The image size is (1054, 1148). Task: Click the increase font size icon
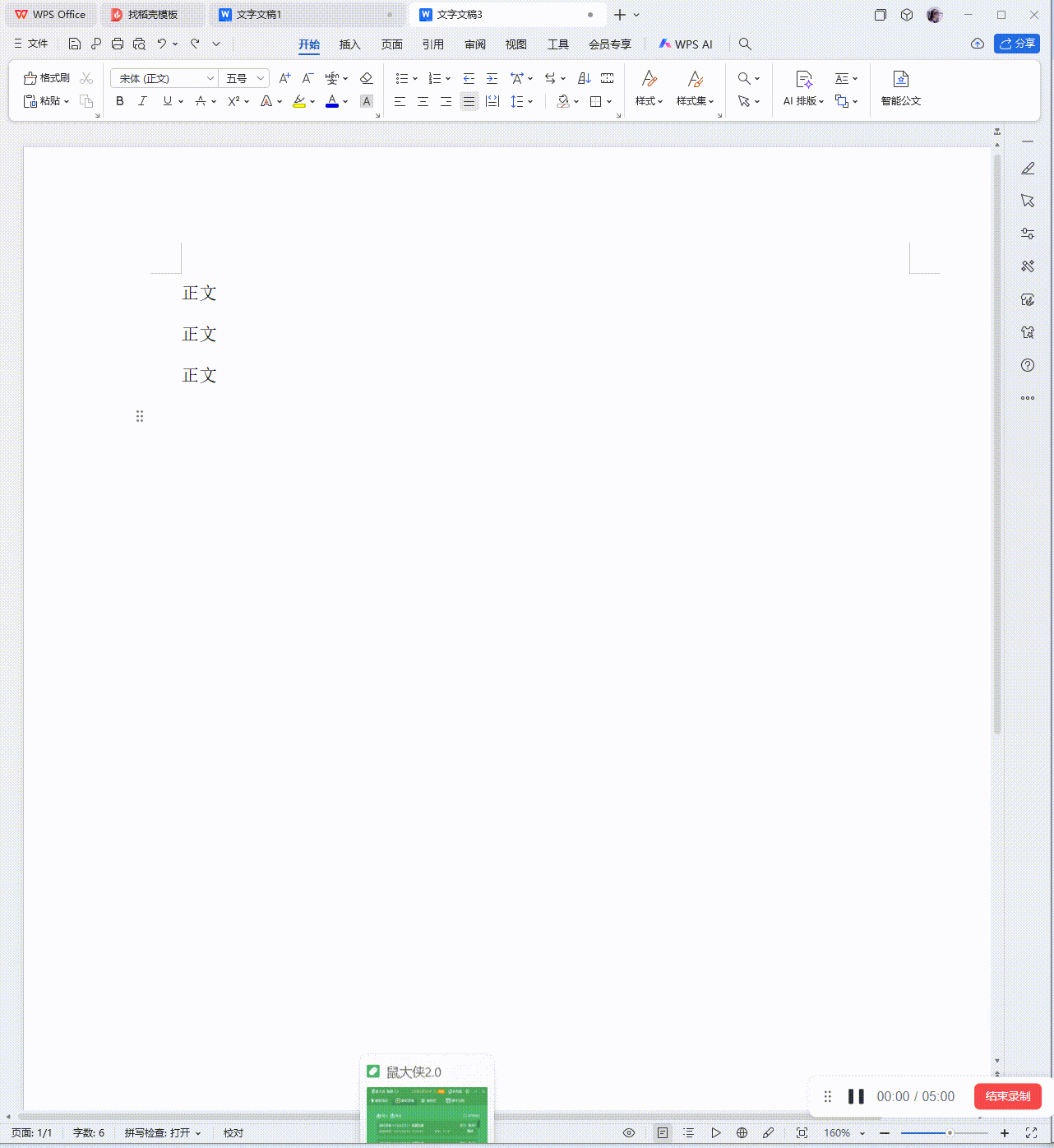[284, 78]
